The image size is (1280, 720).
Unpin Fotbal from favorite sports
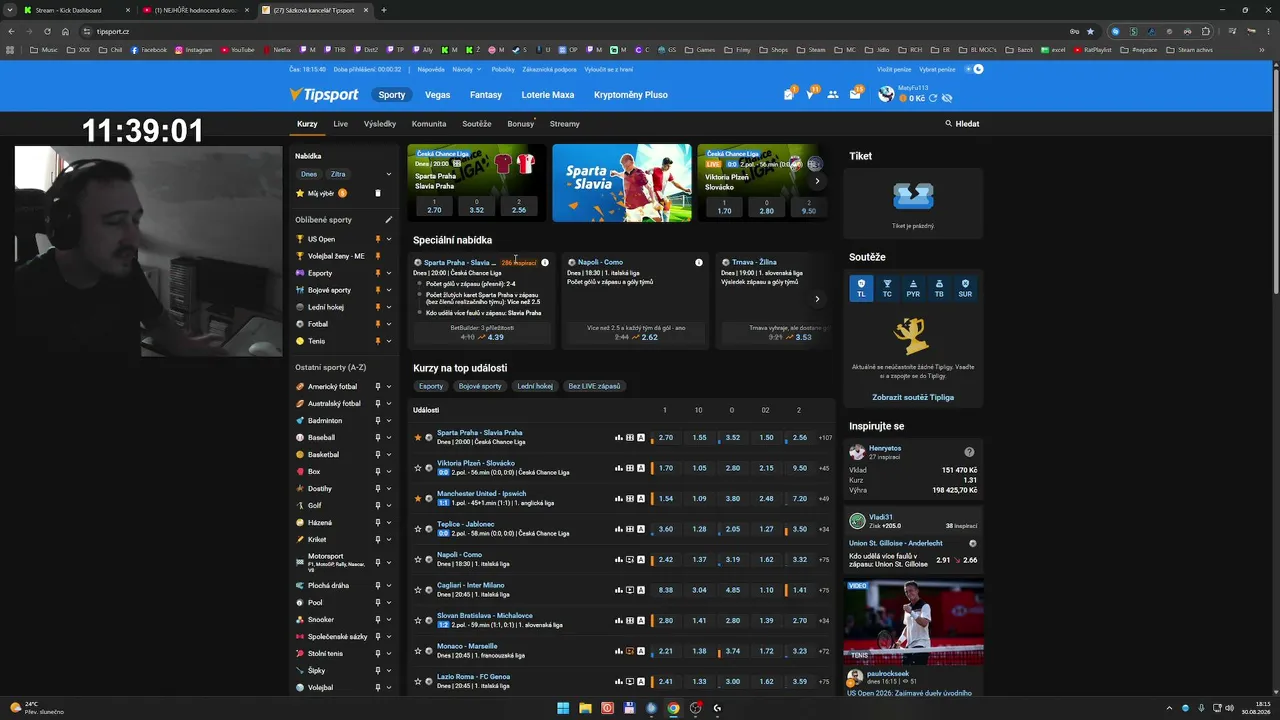pyautogui.click(x=377, y=324)
